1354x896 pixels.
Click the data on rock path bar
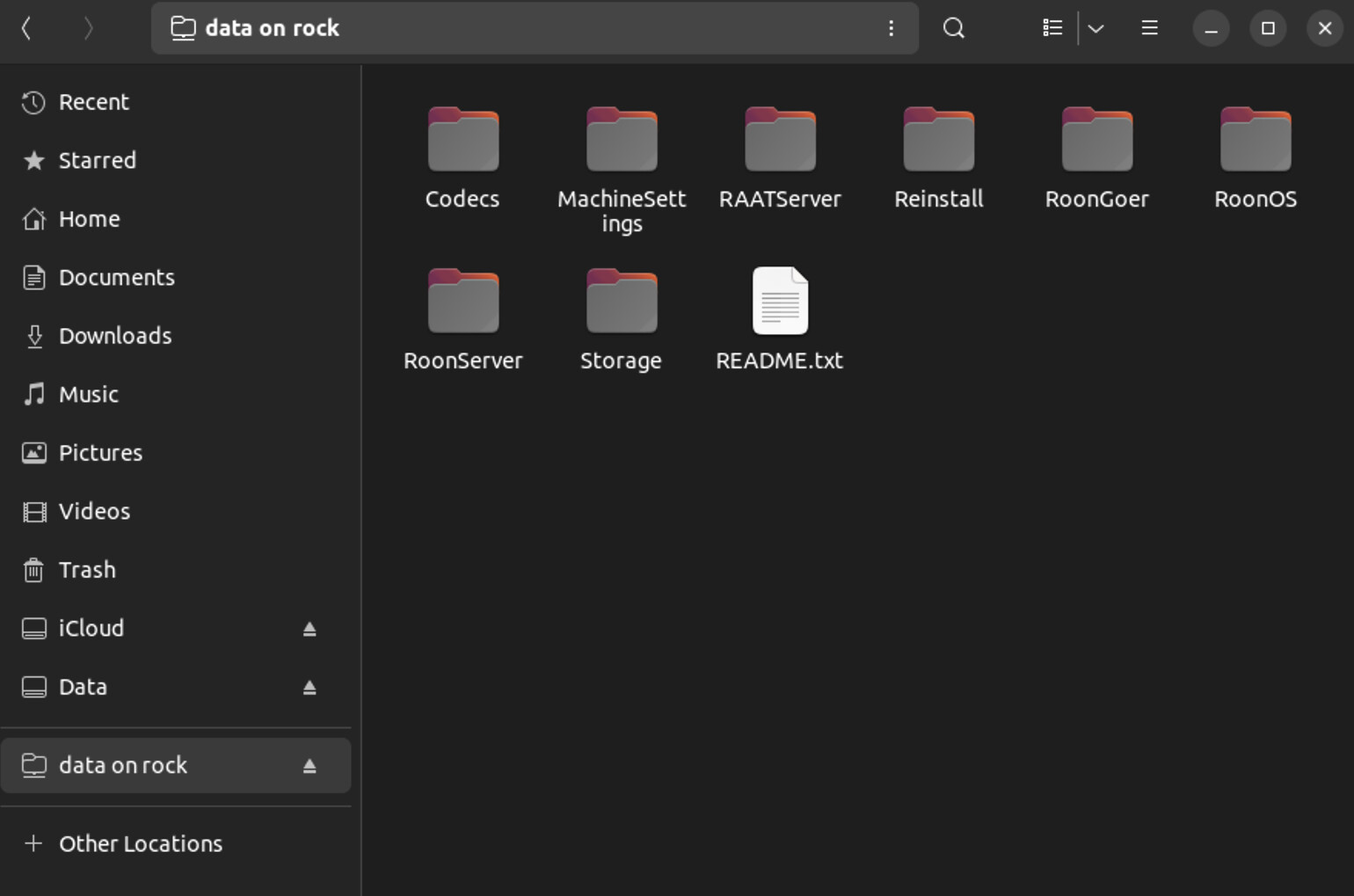[x=272, y=28]
